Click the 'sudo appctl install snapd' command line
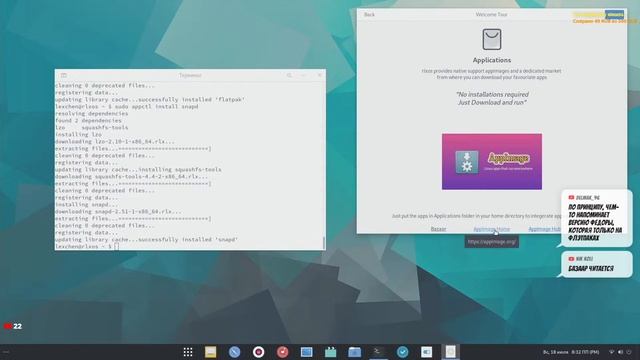640x360 pixels. point(127,107)
